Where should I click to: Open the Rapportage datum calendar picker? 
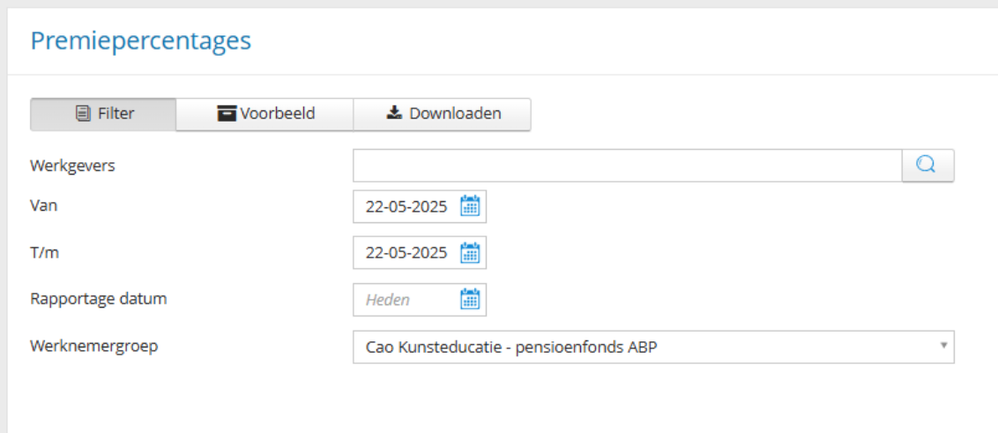click(470, 299)
